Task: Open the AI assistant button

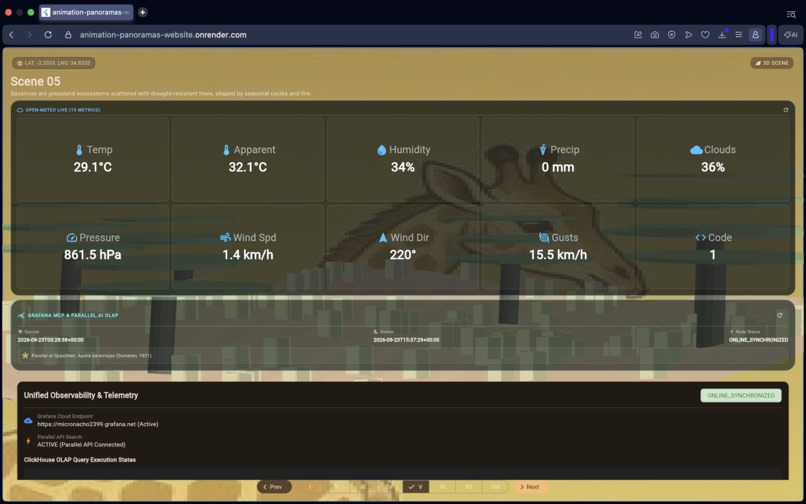Action: click(791, 35)
